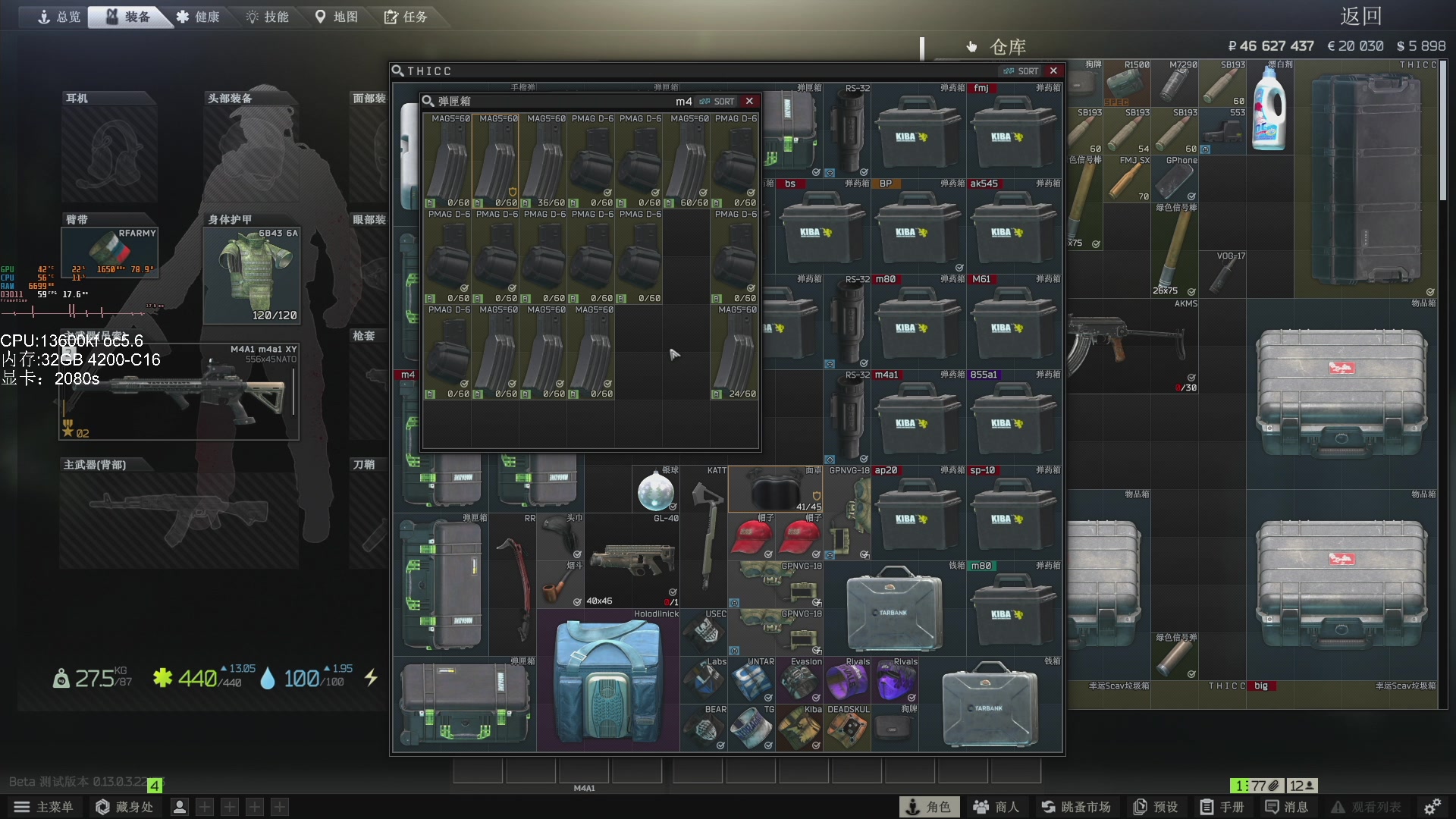The image size is (1456, 819).
Task: Open the 技能 skills tab
Action: 268,17
